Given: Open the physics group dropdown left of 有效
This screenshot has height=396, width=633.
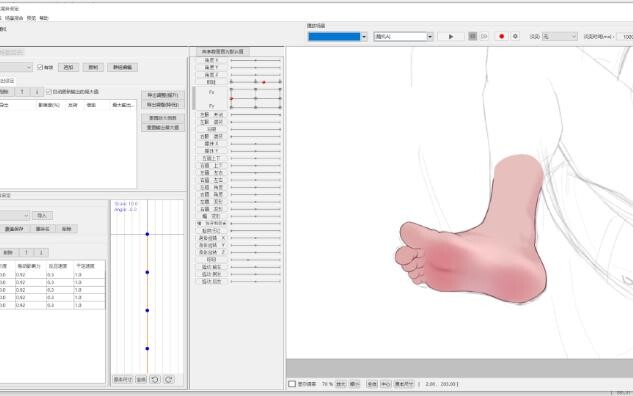Looking at the screenshot, I should 16,67.
